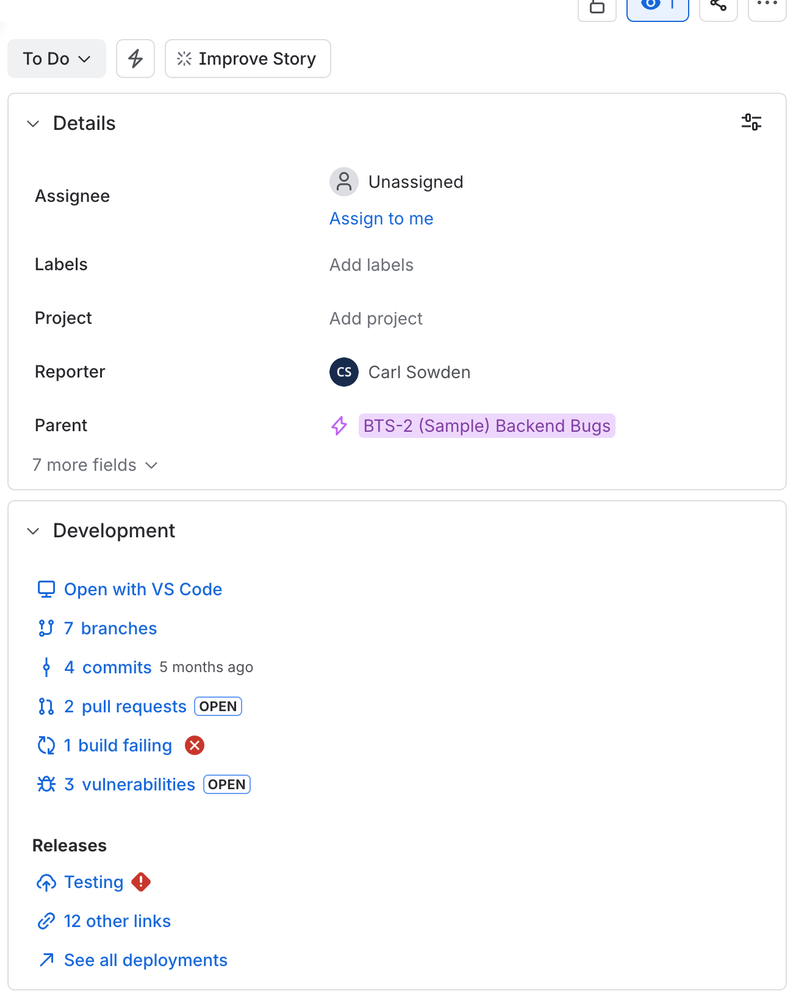The image size is (804, 999).
Task: Open field settings in the Details panel
Action: (x=751, y=121)
